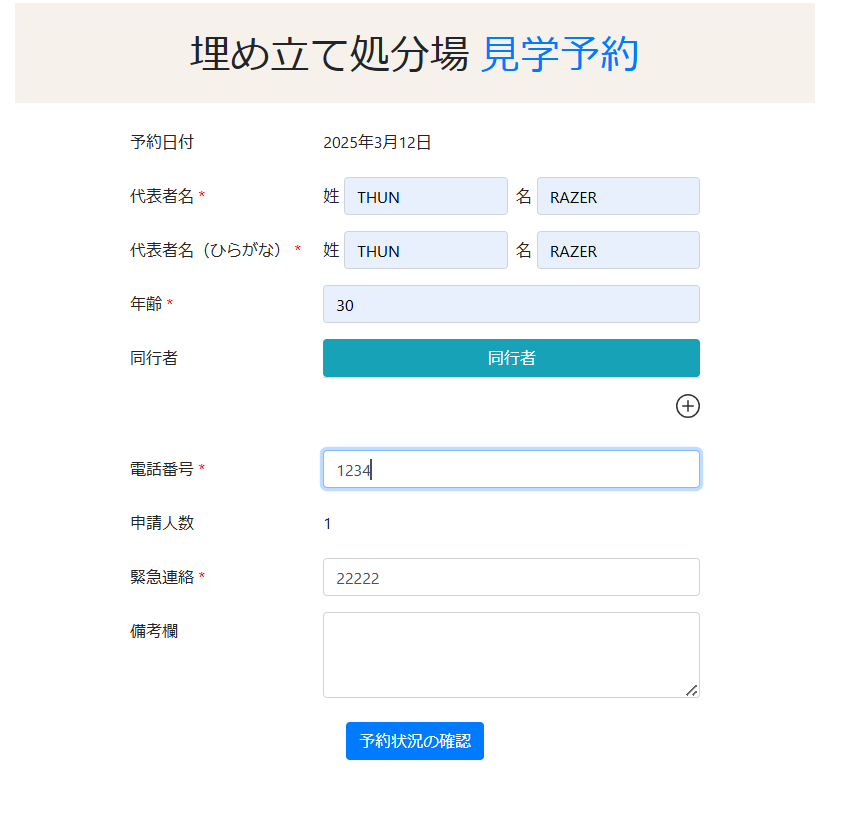851x820 pixels.
Task: Click the 緊急連絡 label
Action: pyautogui.click(x=162, y=576)
